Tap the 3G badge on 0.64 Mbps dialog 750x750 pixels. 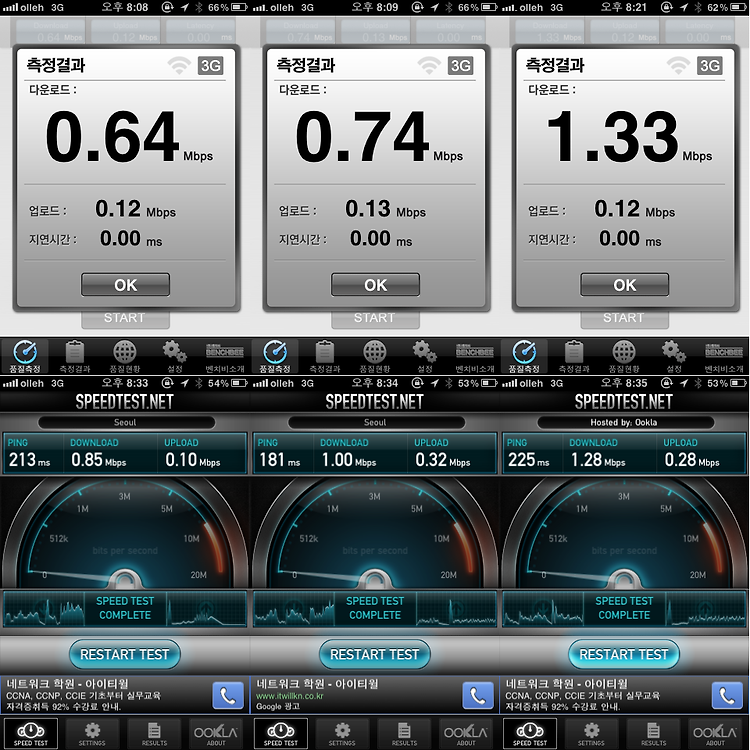pos(210,66)
